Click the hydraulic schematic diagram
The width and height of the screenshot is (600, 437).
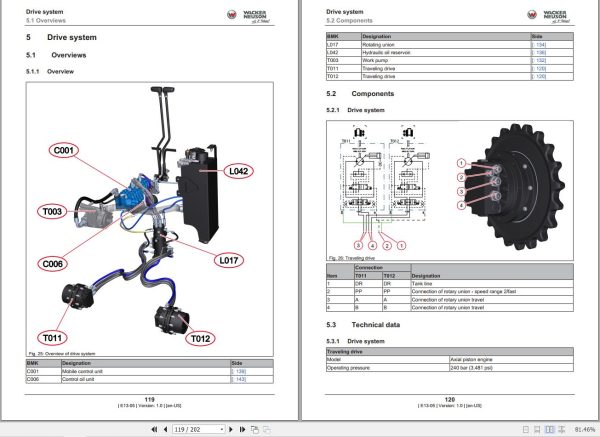[x=384, y=188]
